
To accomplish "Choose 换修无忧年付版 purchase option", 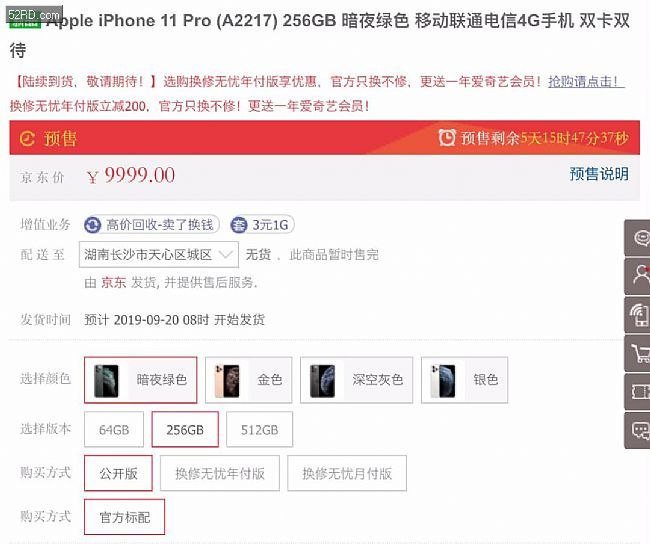I will click(220, 473).
